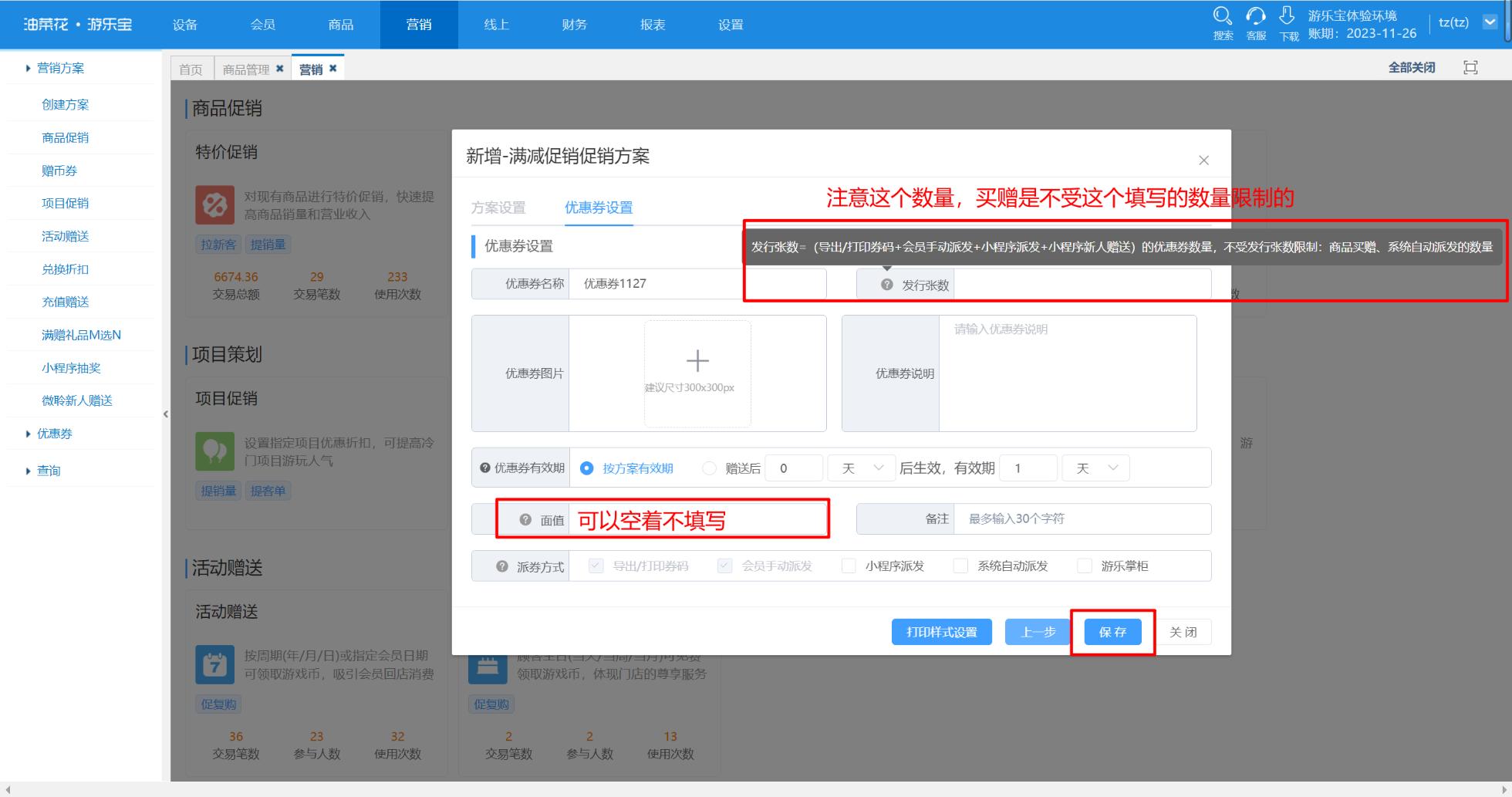Open 设备 top menu

click(185, 25)
